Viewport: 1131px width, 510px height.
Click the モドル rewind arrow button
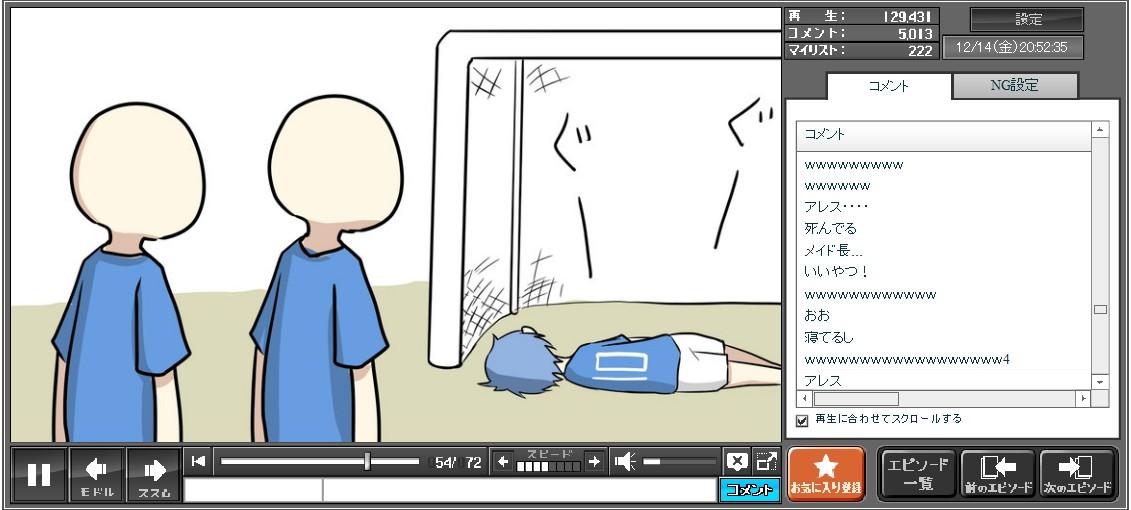tap(97, 475)
